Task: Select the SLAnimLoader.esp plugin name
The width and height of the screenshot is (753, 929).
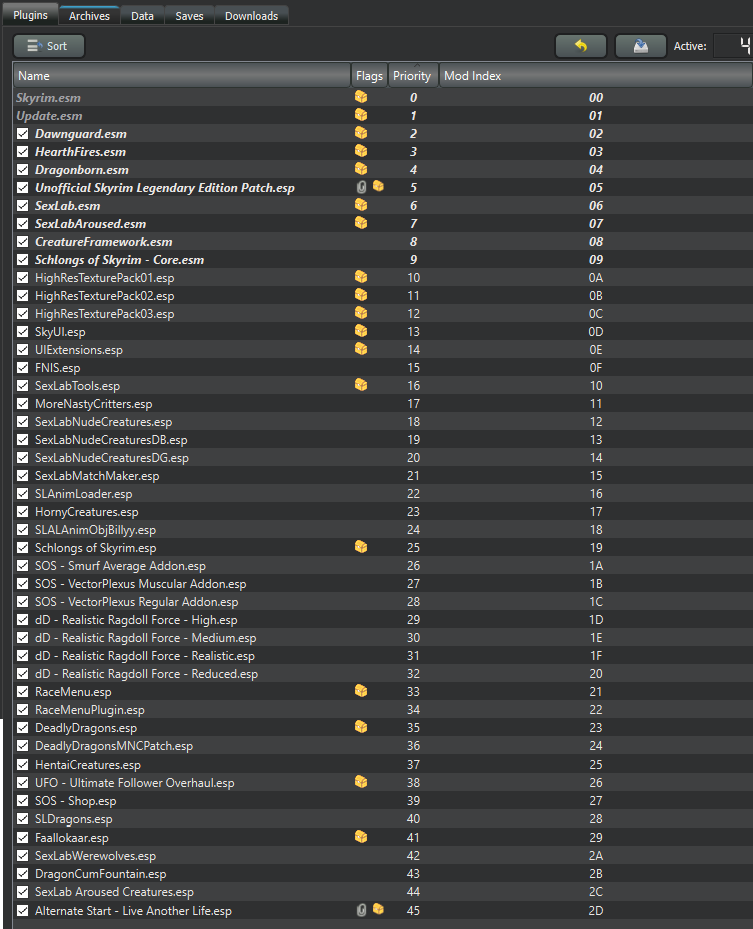Action: click(84, 494)
